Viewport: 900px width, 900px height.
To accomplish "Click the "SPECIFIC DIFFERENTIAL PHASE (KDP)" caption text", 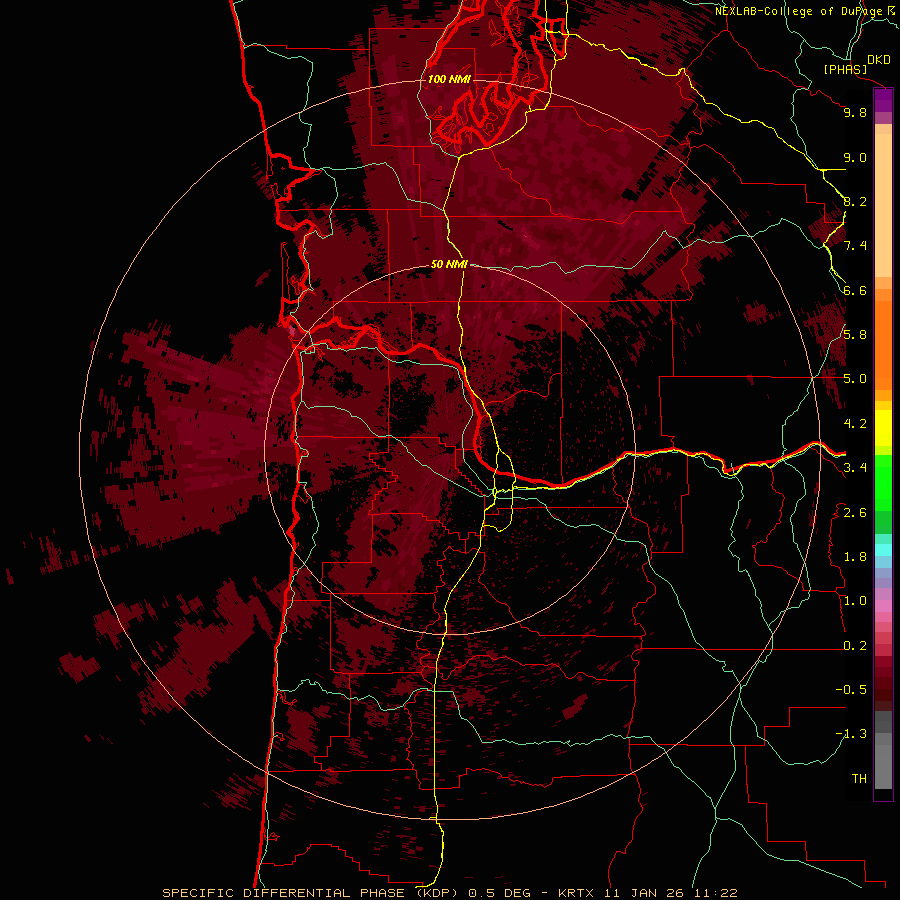I will pyautogui.click(x=313, y=893).
